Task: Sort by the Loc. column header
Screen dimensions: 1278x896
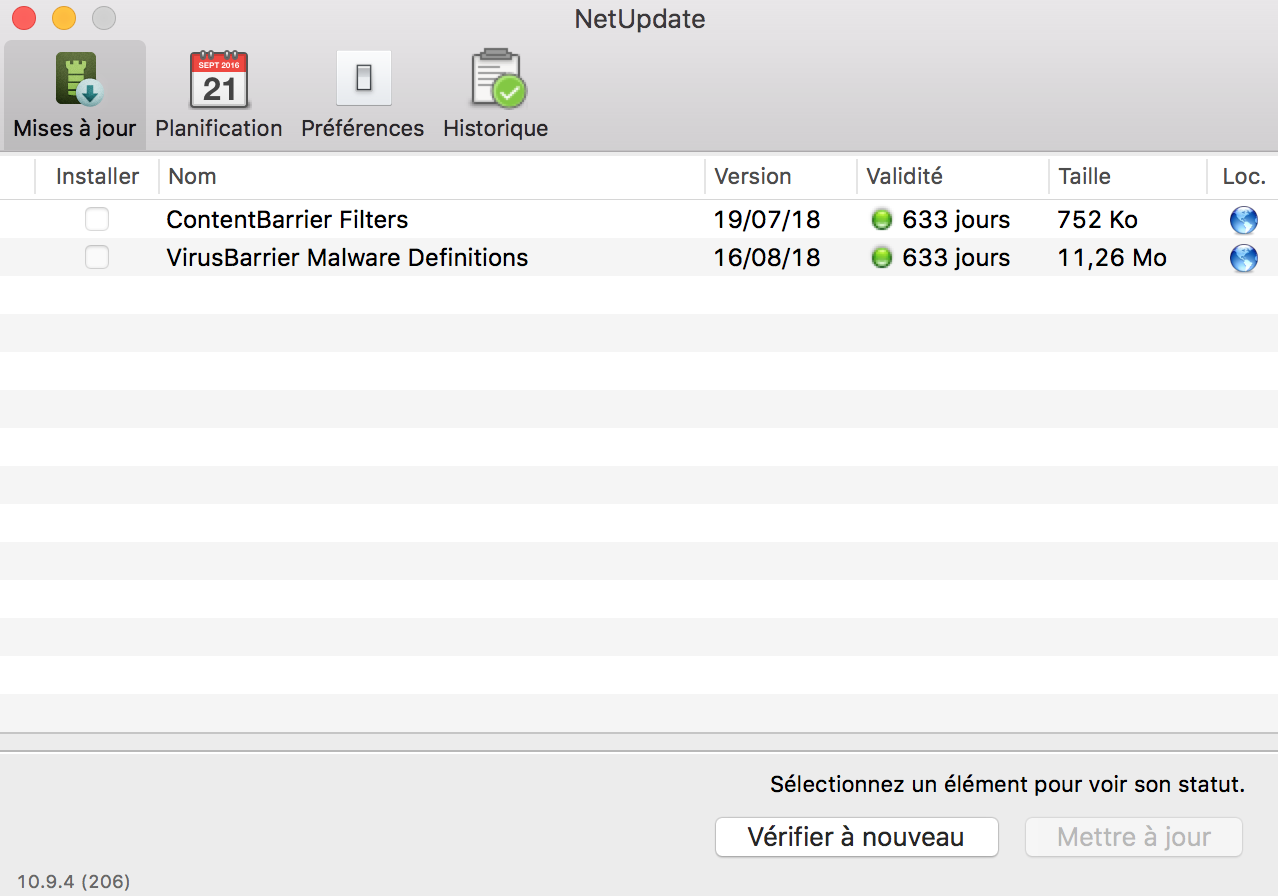Action: point(1243,176)
